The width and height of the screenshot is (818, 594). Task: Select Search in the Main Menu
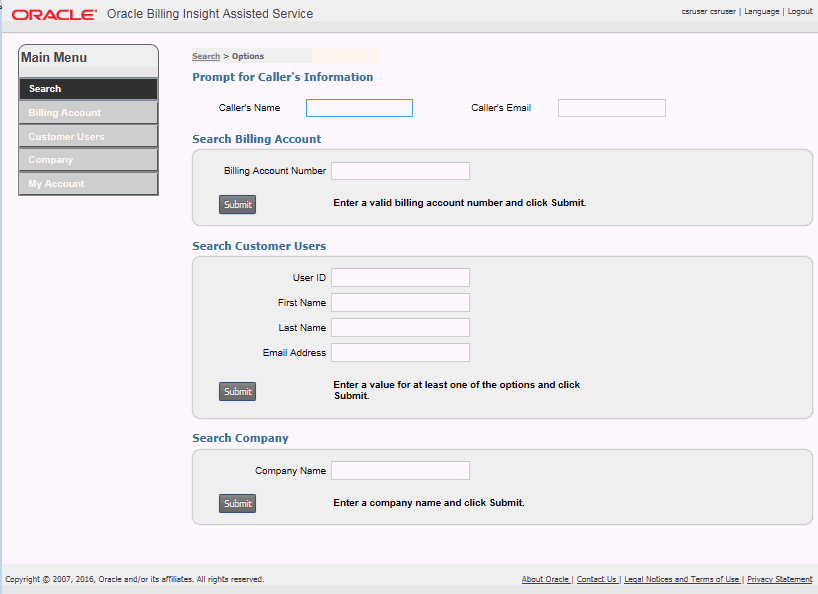88,89
